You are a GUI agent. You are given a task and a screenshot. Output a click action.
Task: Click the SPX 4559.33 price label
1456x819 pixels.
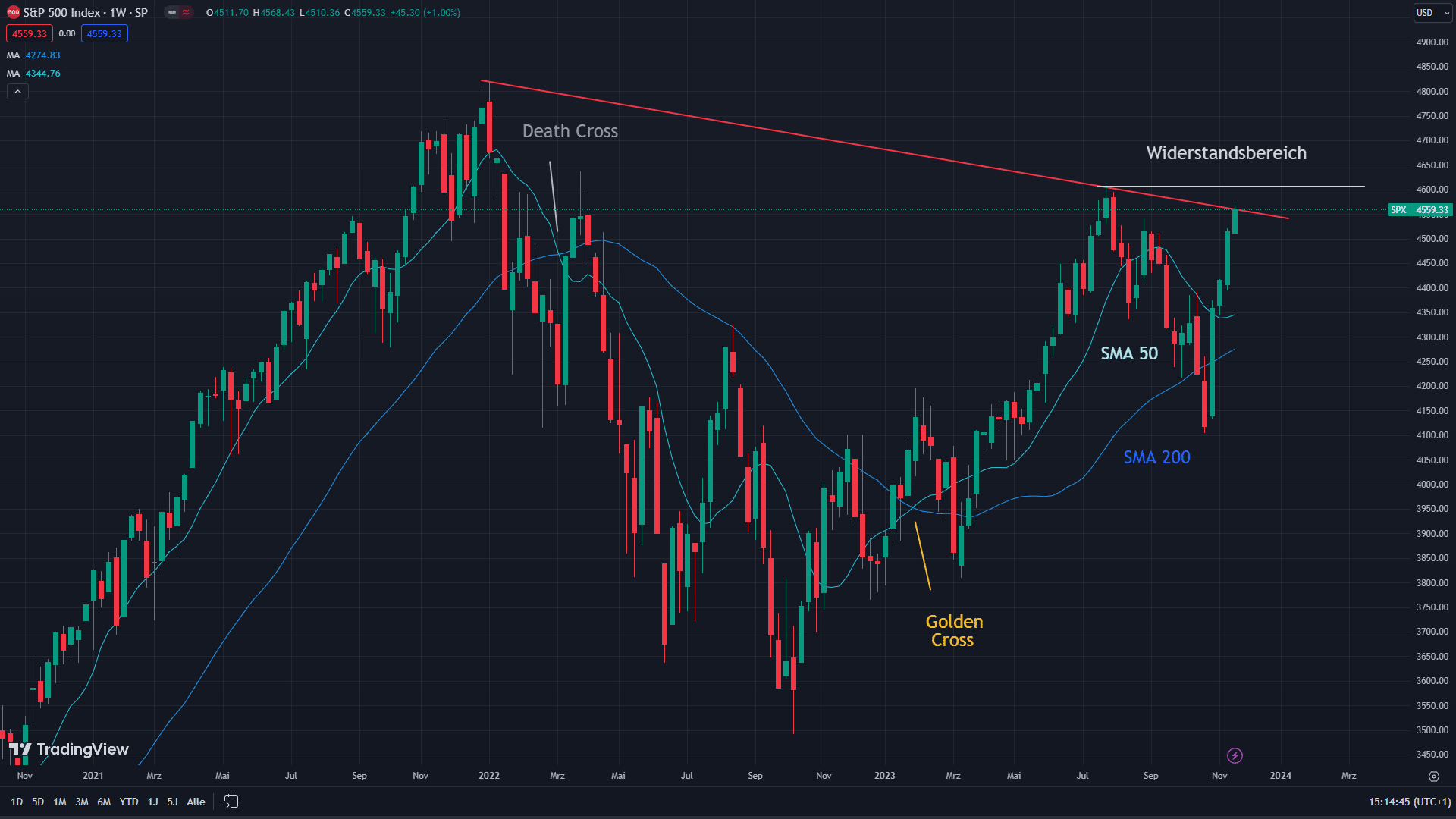coord(1420,210)
